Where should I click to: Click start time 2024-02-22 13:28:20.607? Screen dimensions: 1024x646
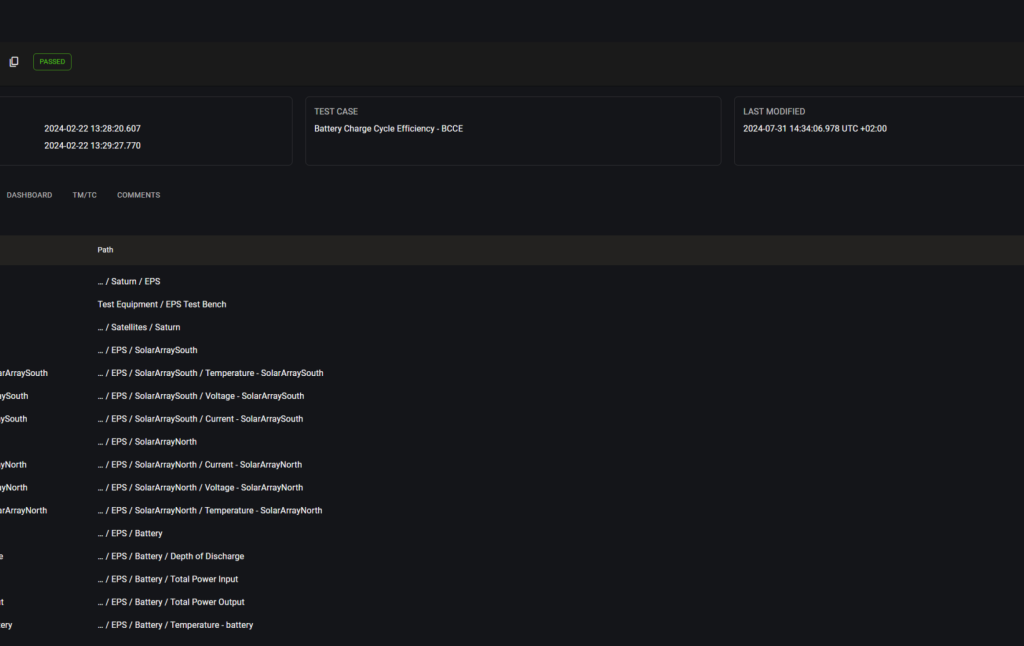tap(92, 129)
